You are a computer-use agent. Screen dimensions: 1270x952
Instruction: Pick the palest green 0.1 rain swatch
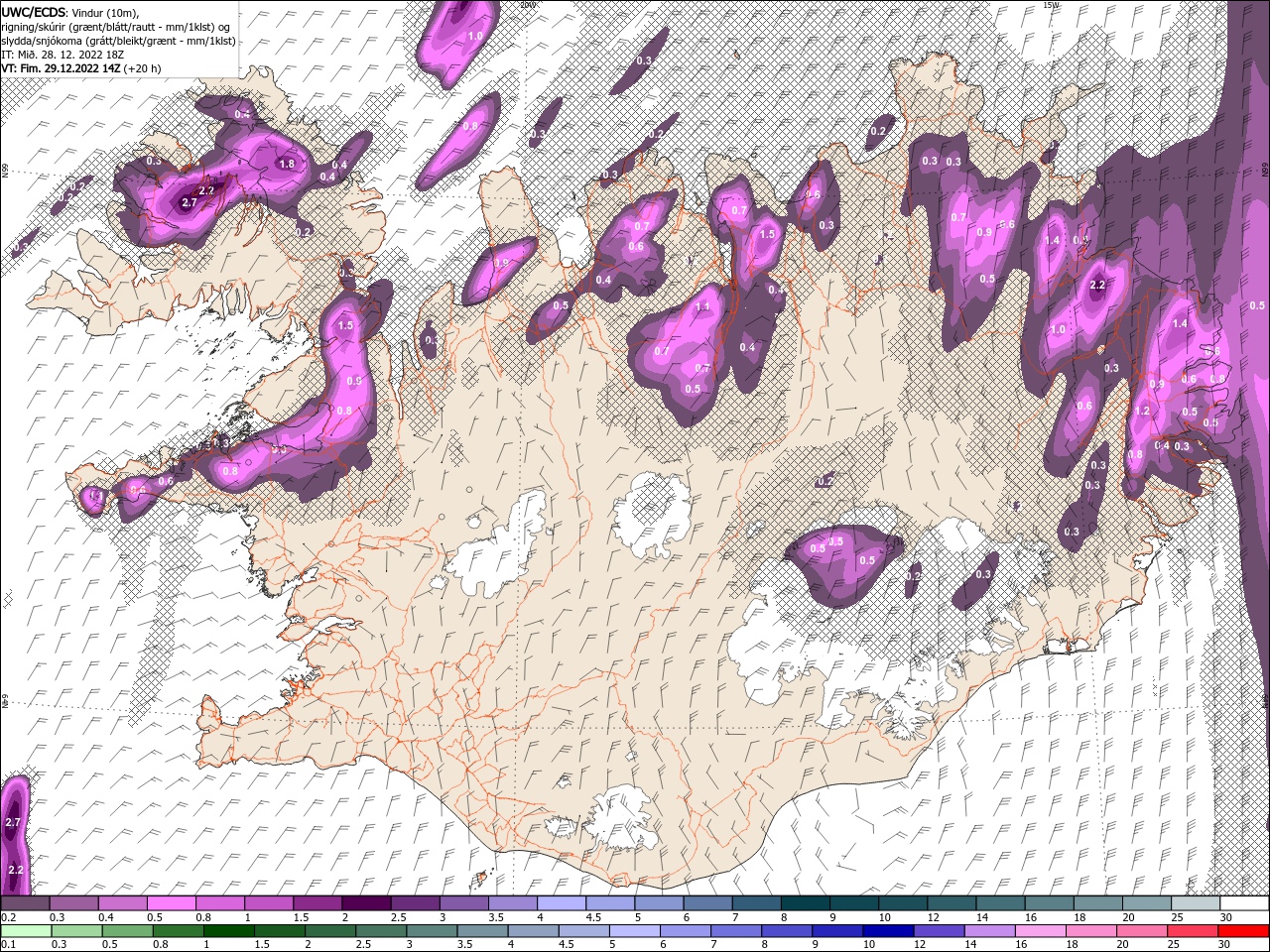25,931
